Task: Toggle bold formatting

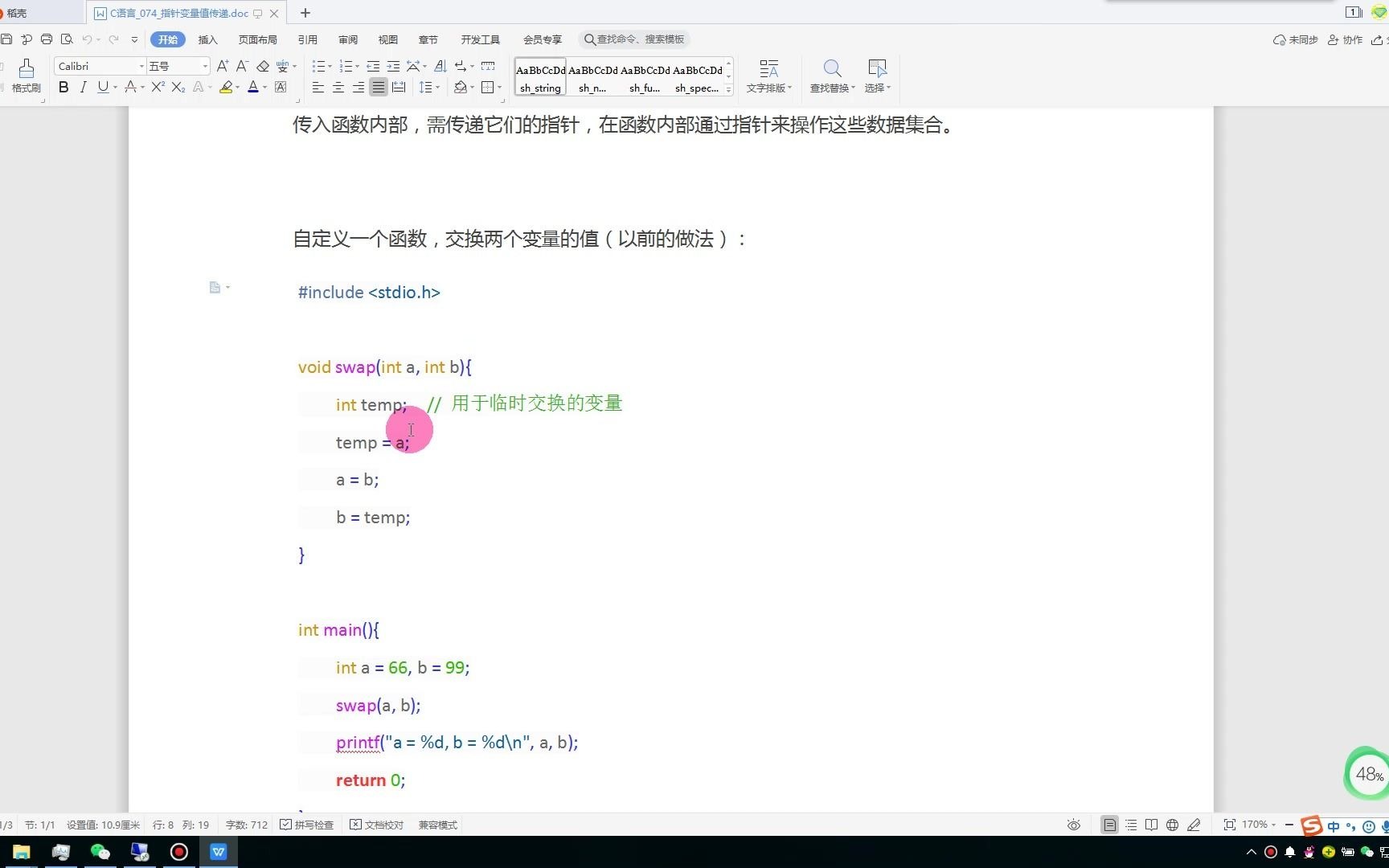Action: [x=63, y=87]
